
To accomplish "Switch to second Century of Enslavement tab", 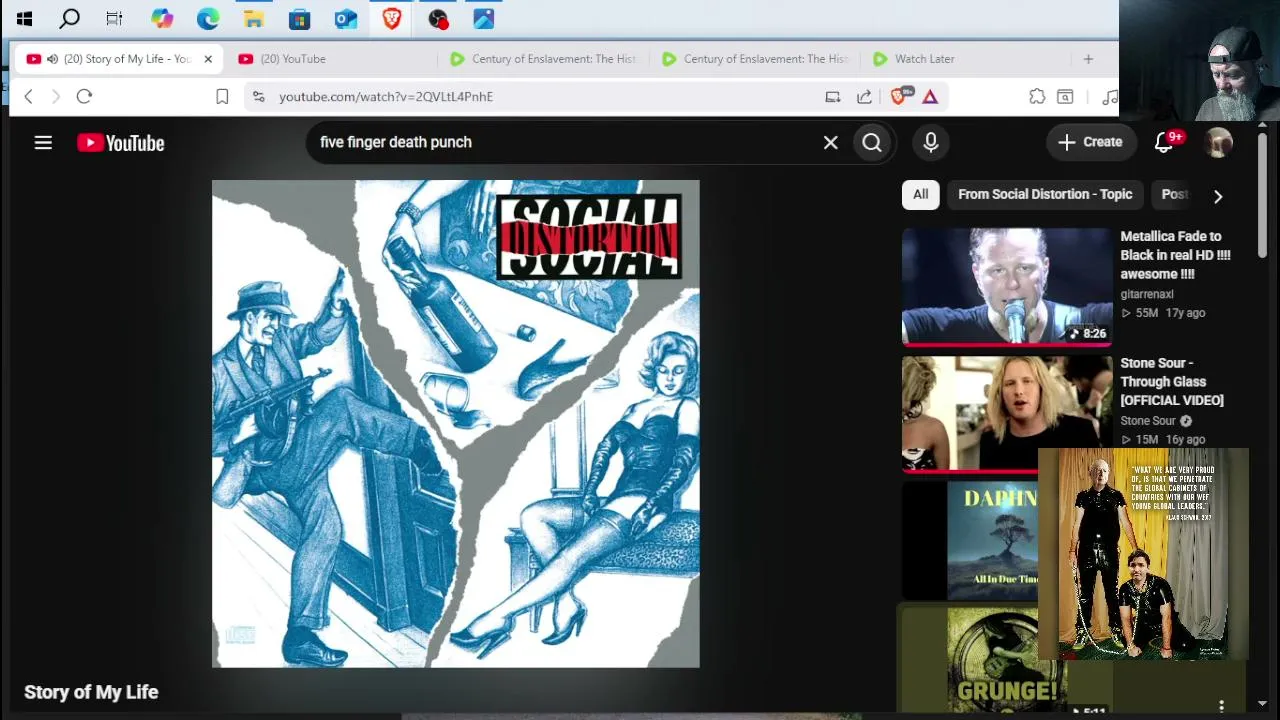I will point(756,59).
